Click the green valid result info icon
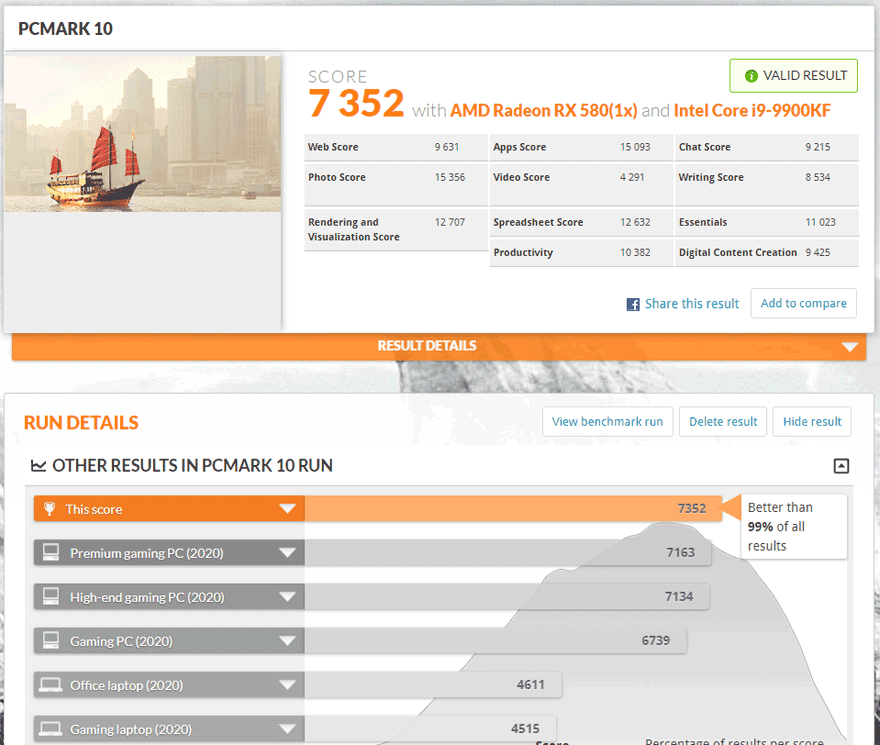The image size is (880, 745). pyautogui.click(x=751, y=76)
